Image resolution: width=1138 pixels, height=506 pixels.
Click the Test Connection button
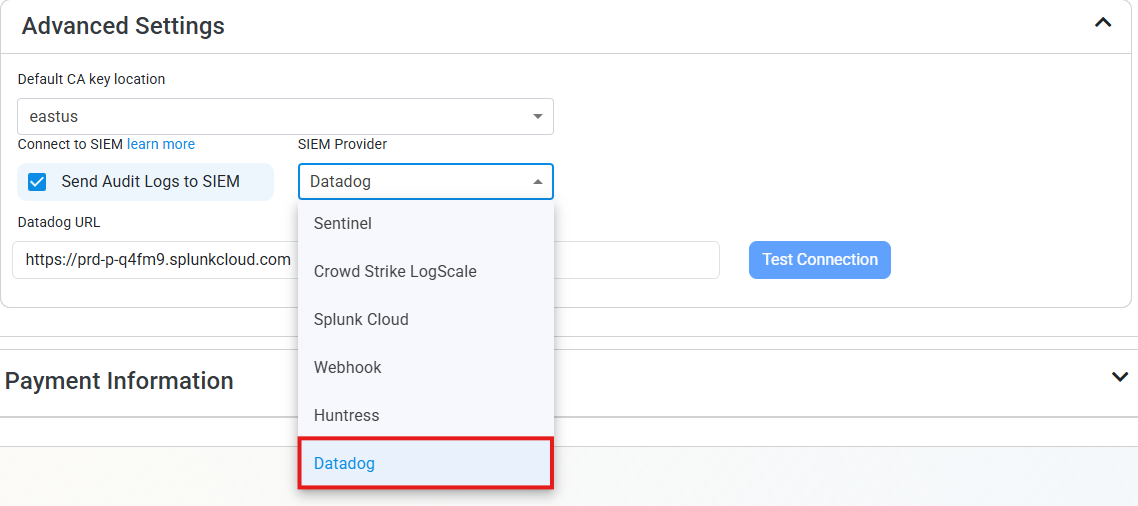[x=819, y=260]
